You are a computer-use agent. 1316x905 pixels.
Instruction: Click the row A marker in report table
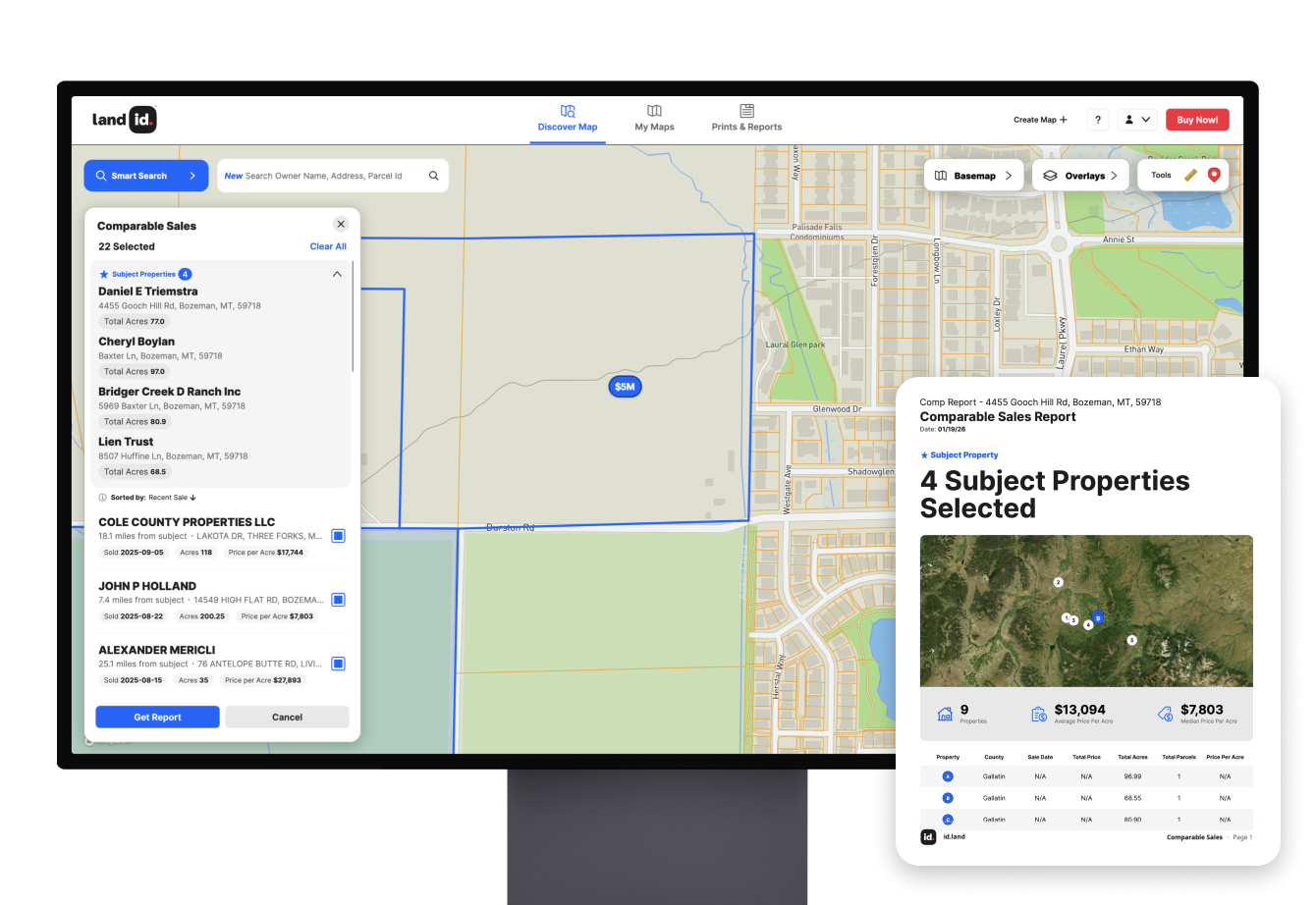pos(948,776)
